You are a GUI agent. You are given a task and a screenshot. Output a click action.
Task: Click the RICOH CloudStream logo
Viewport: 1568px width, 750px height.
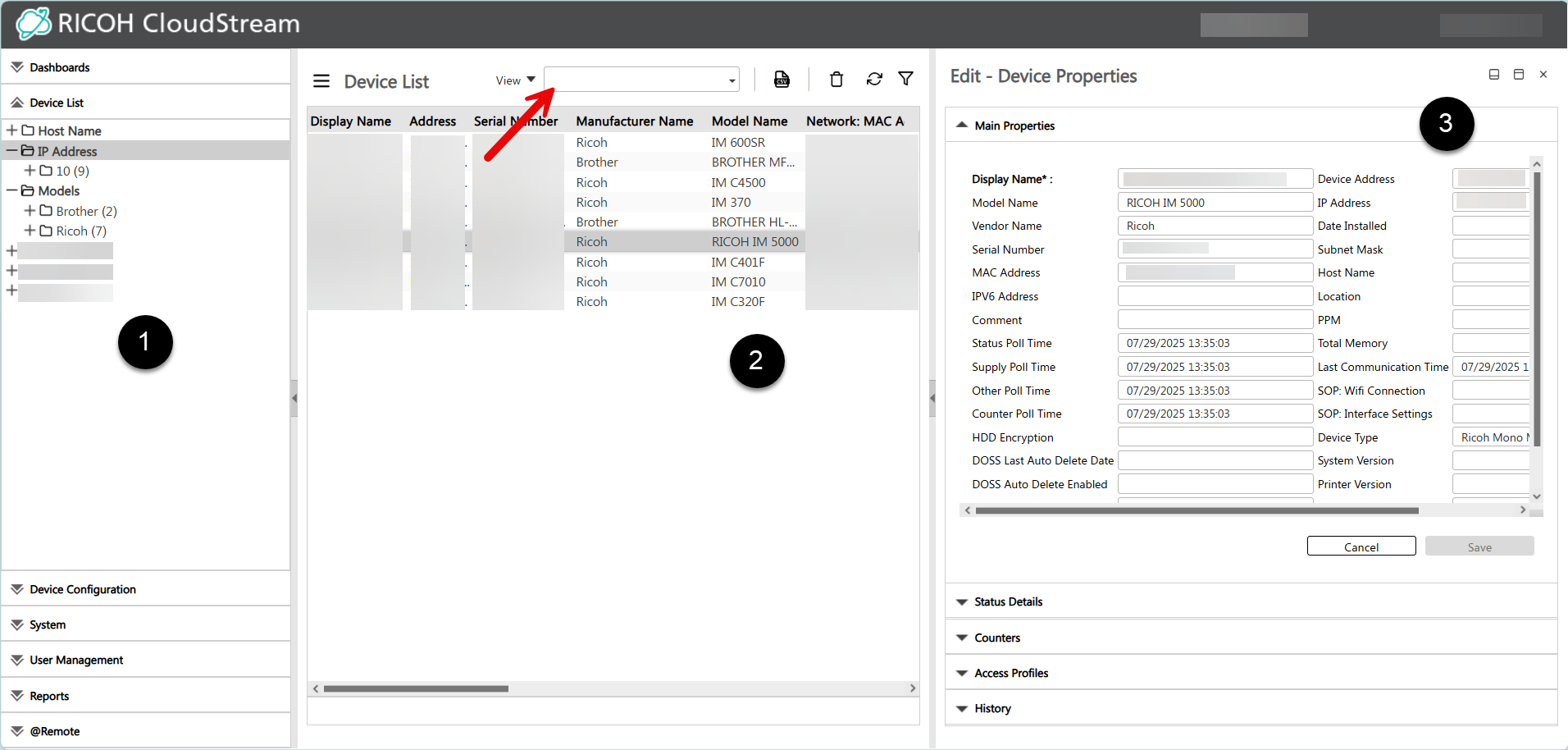click(x=158, y=24)
